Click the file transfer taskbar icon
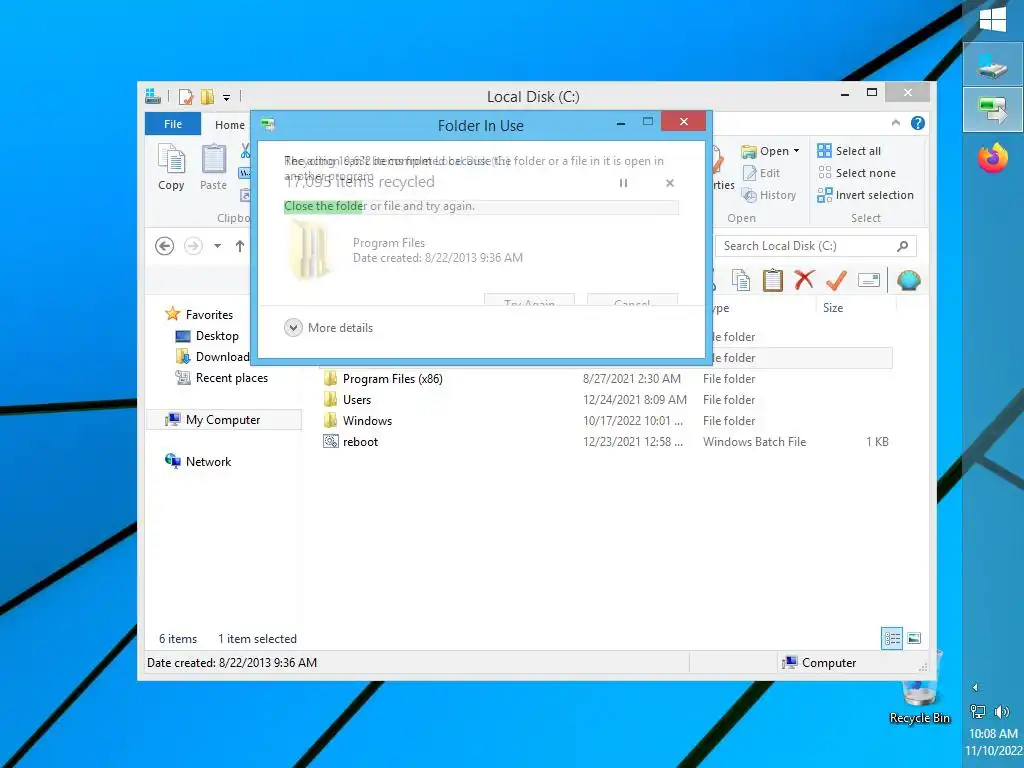This screenshot has width=1024, height=768. [993, 110]
